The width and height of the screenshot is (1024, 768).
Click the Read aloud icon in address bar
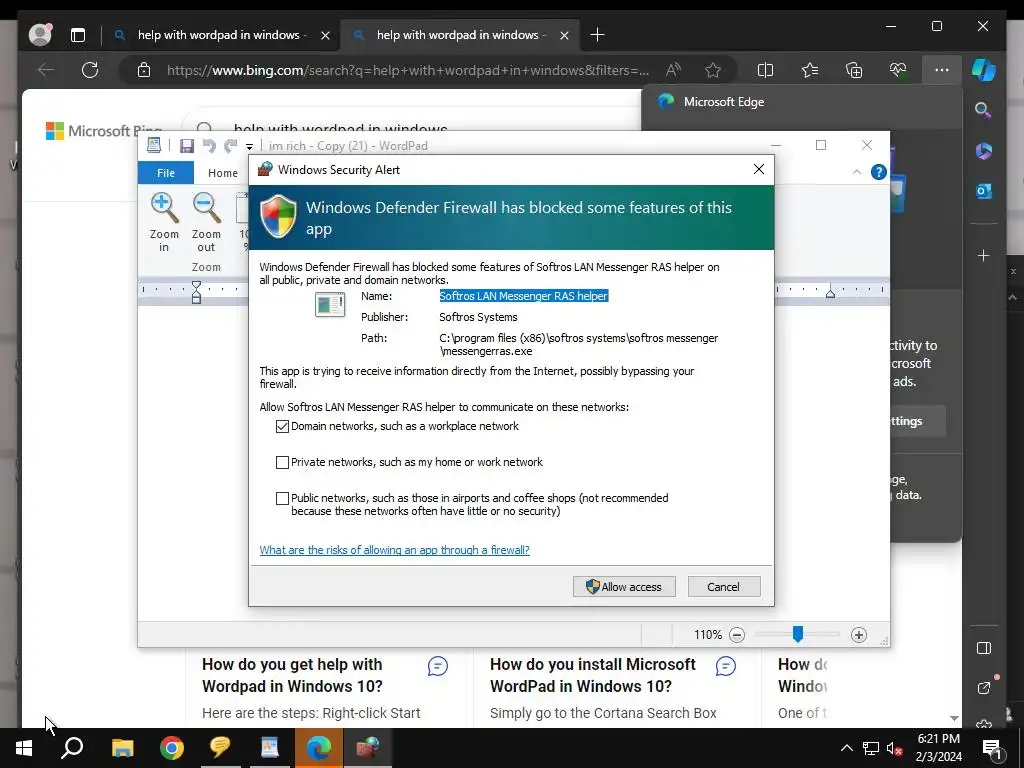673,70
